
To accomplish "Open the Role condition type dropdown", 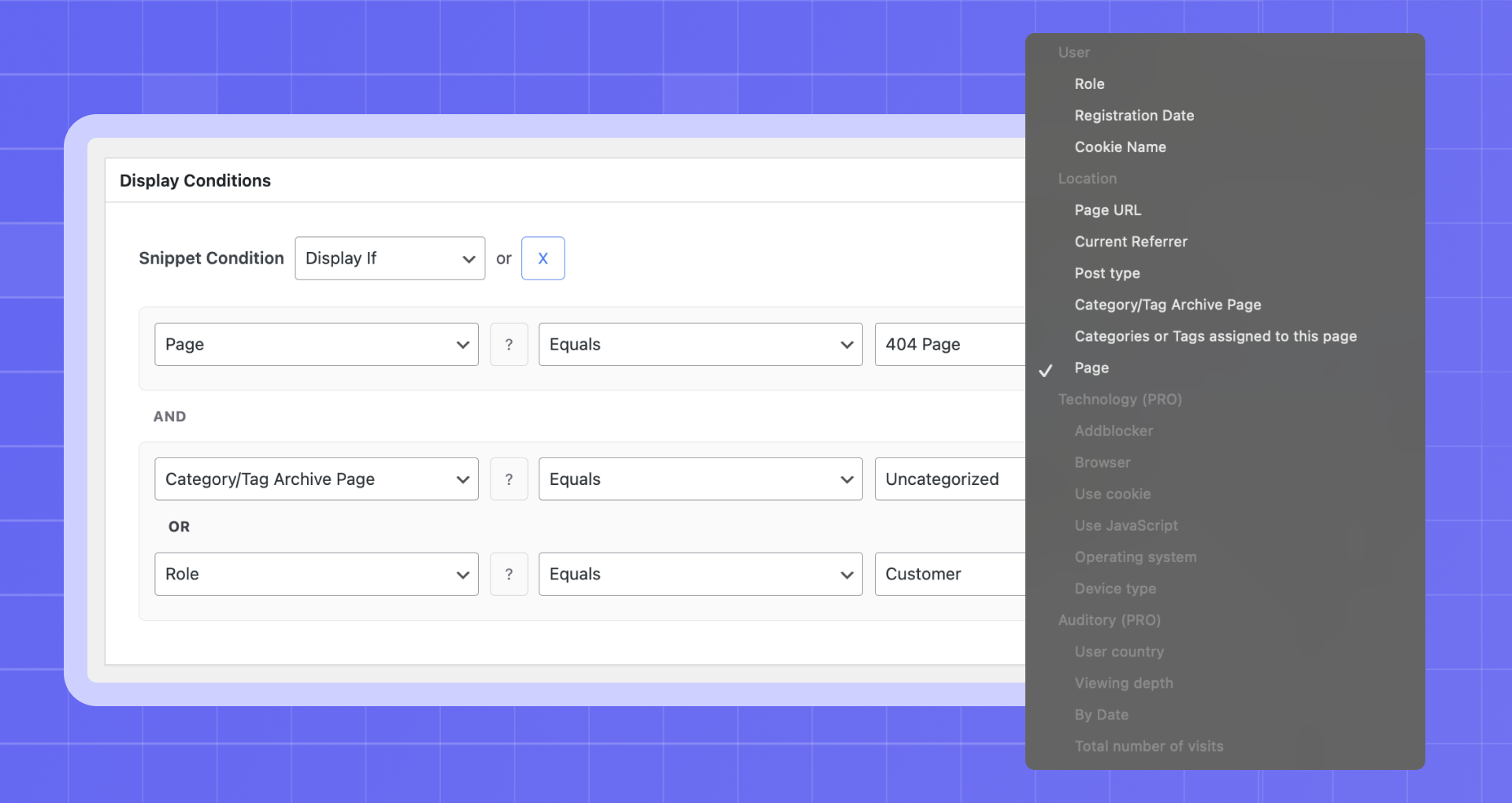I will [x=316, y=574].
